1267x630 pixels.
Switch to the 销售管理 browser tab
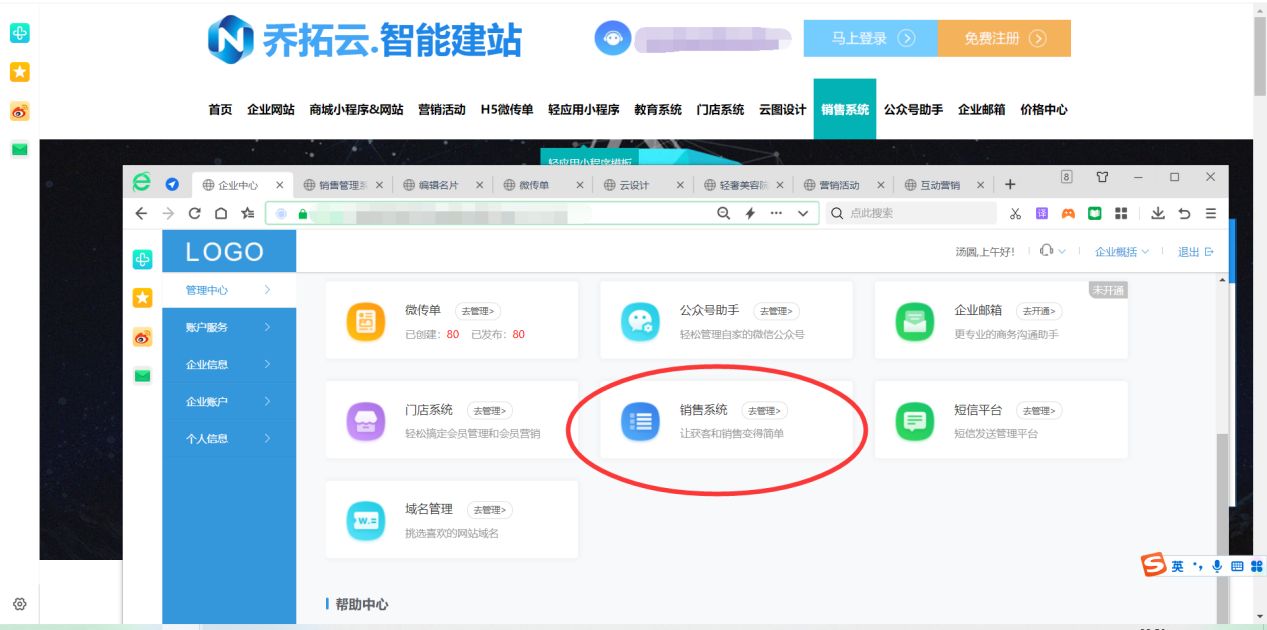(342, 185)
